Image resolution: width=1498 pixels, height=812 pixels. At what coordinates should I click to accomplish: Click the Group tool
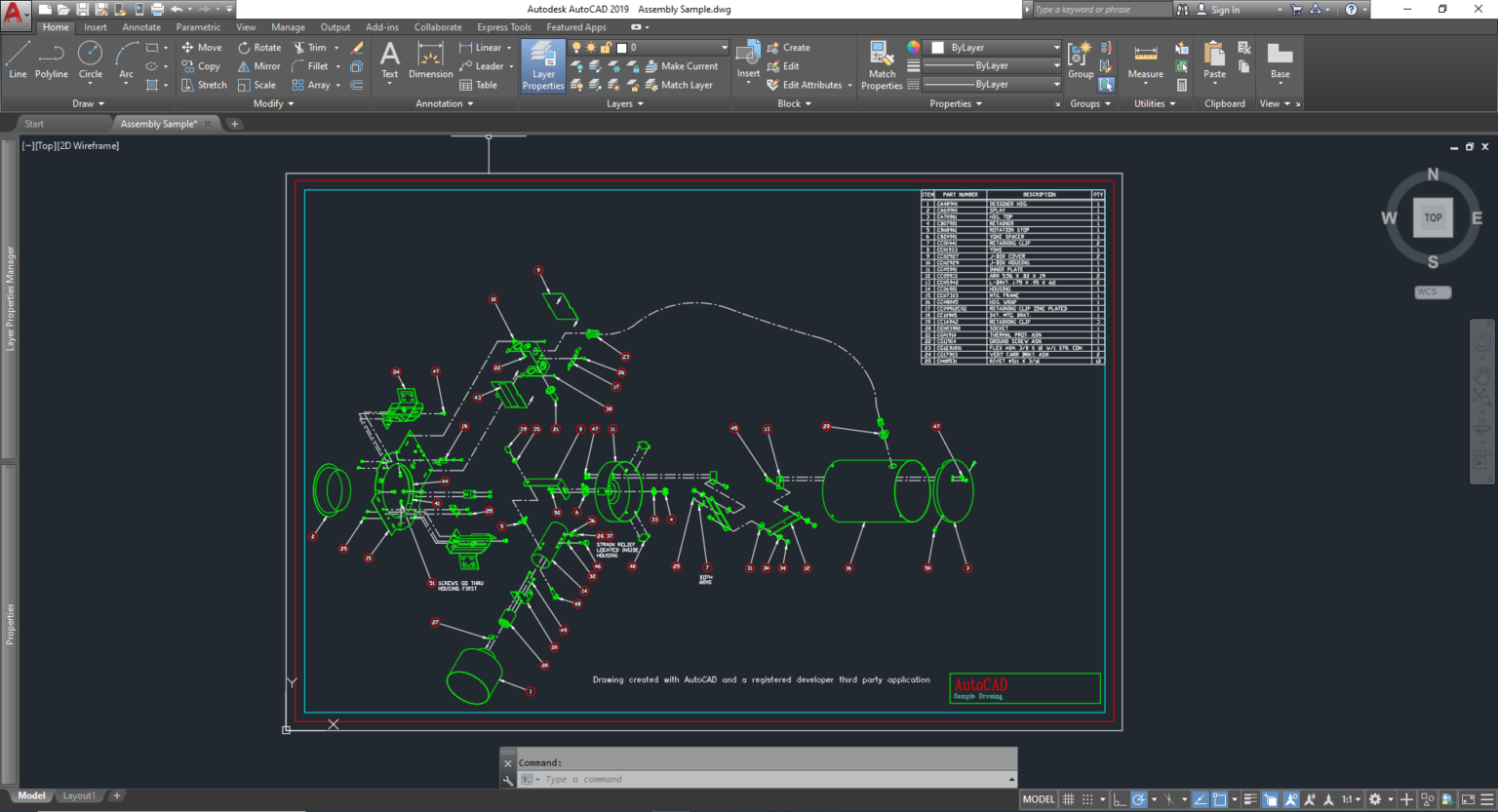click(x=1081, y=58)
